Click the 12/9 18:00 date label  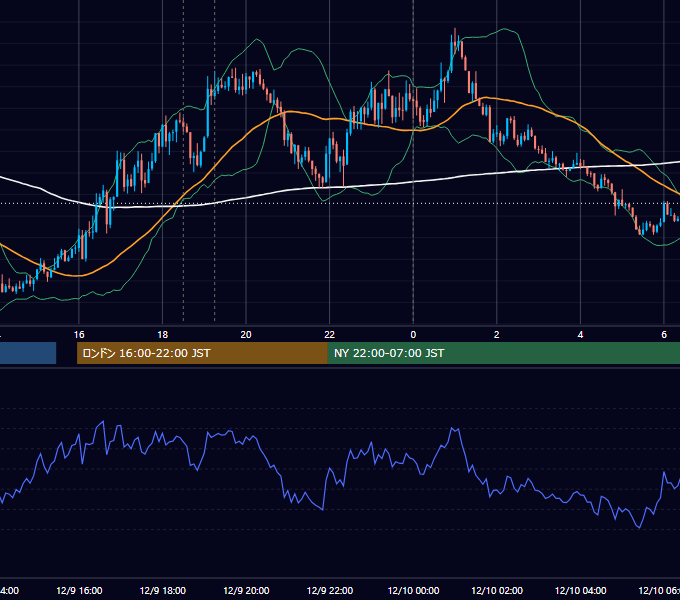(x=163, y=590)
